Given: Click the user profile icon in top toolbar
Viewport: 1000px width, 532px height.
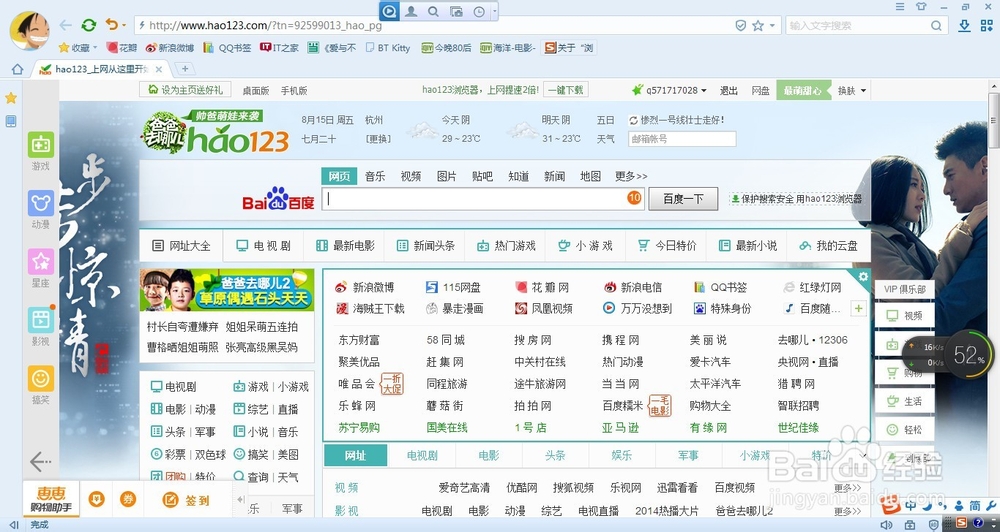Looking at the screenshot, I should [411, 11].
